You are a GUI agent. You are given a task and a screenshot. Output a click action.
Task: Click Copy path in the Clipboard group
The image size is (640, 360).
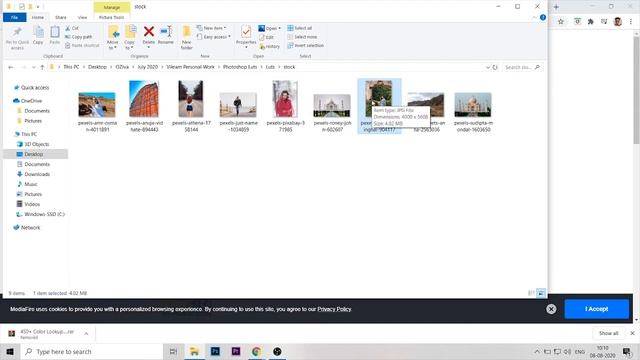tap(78, 37)
